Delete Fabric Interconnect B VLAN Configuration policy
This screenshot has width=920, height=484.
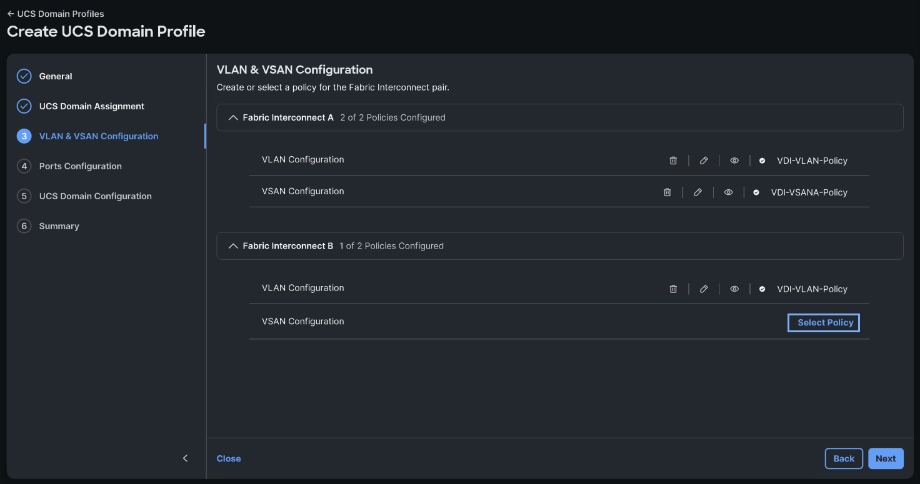(x=673, y=289)
